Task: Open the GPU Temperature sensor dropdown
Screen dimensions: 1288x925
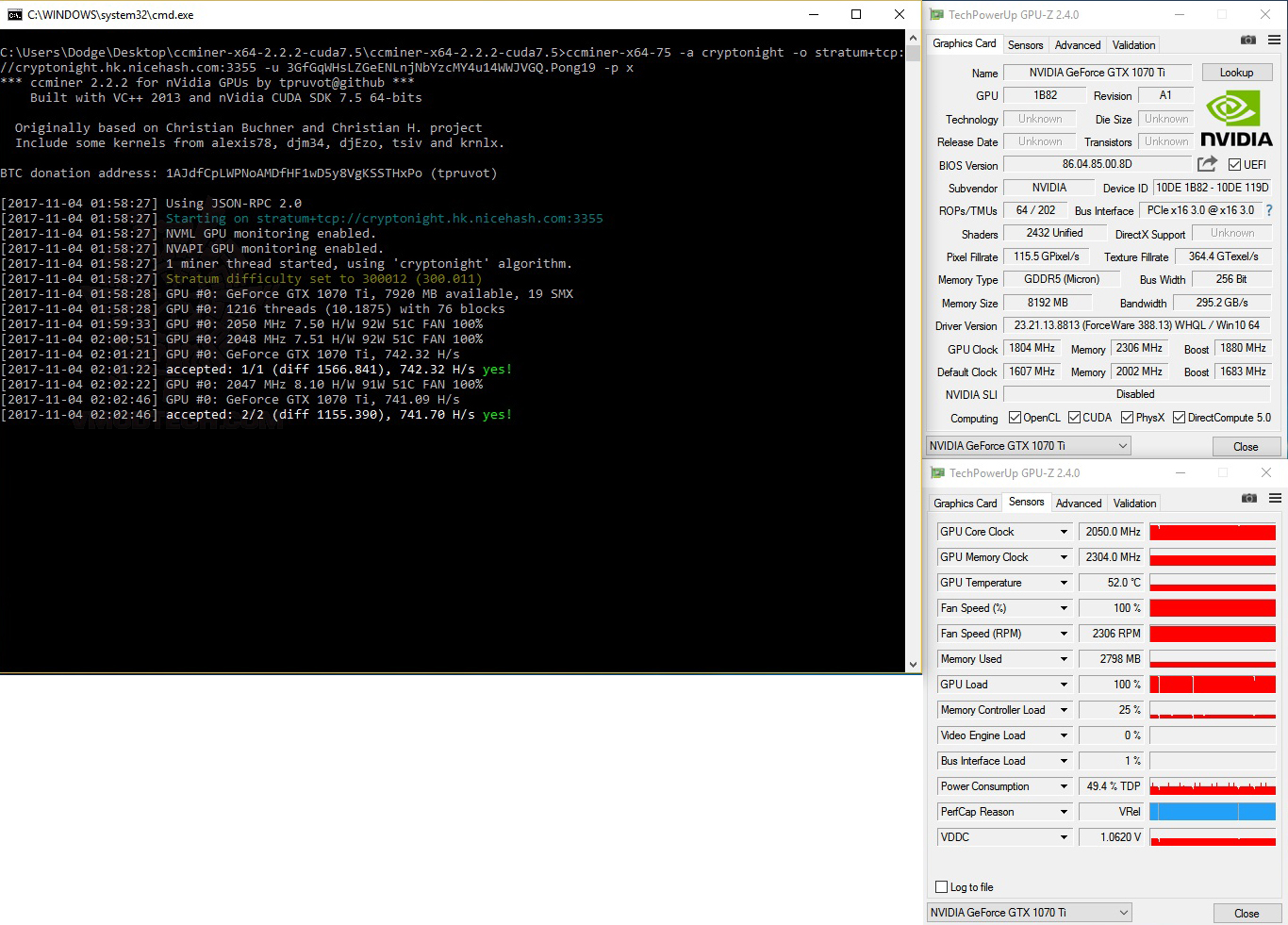Action: [x=1064, y=583]
